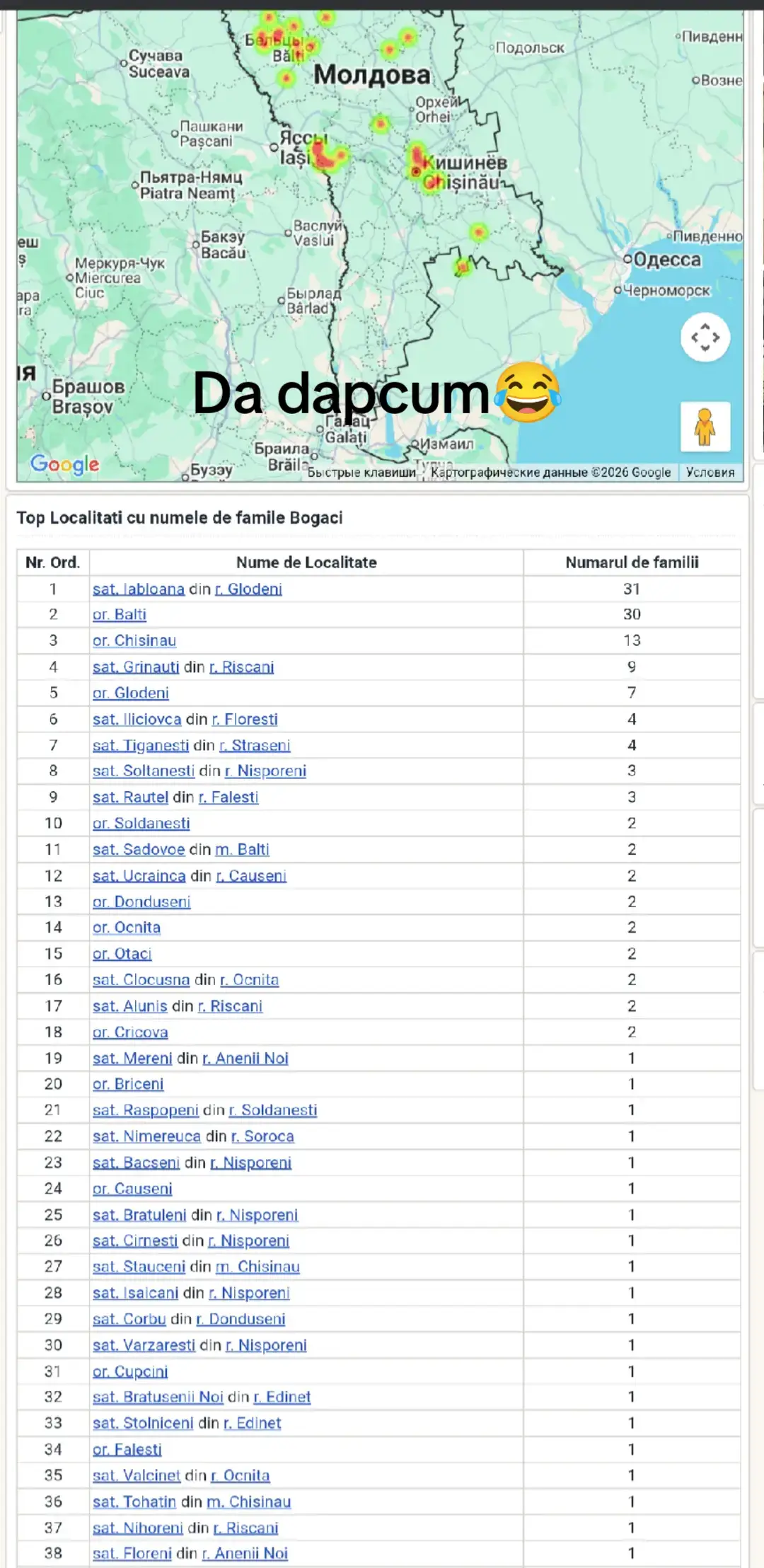
Task: Open or. Balti link
Action: click(120, 614)
